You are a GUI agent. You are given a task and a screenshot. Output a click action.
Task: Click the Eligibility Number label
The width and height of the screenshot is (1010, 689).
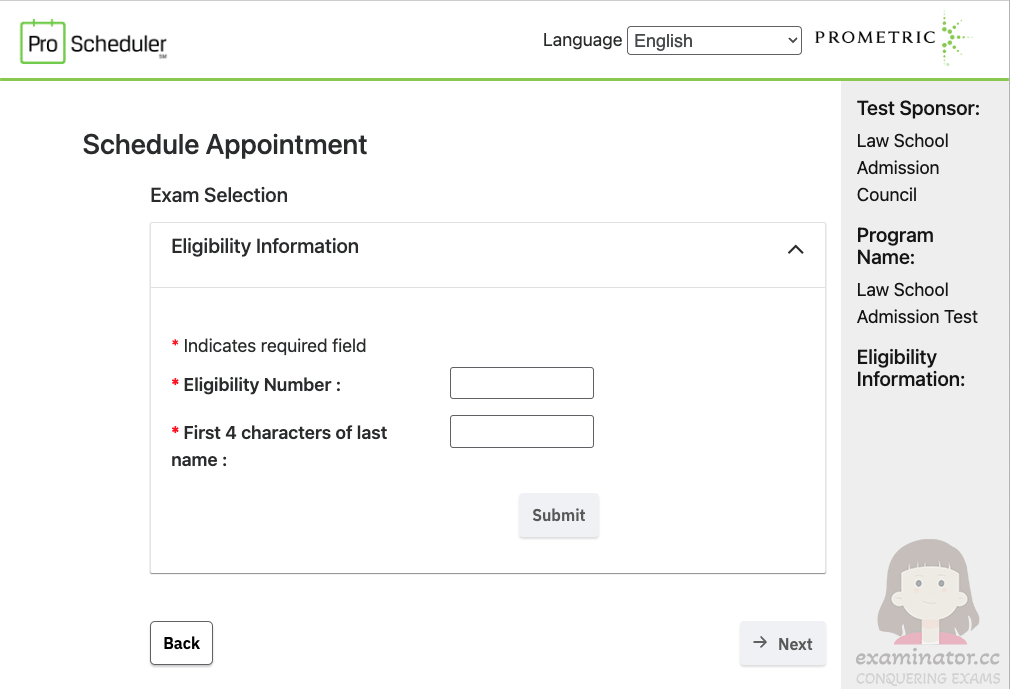pyautogui.click(x=262, y=384)
